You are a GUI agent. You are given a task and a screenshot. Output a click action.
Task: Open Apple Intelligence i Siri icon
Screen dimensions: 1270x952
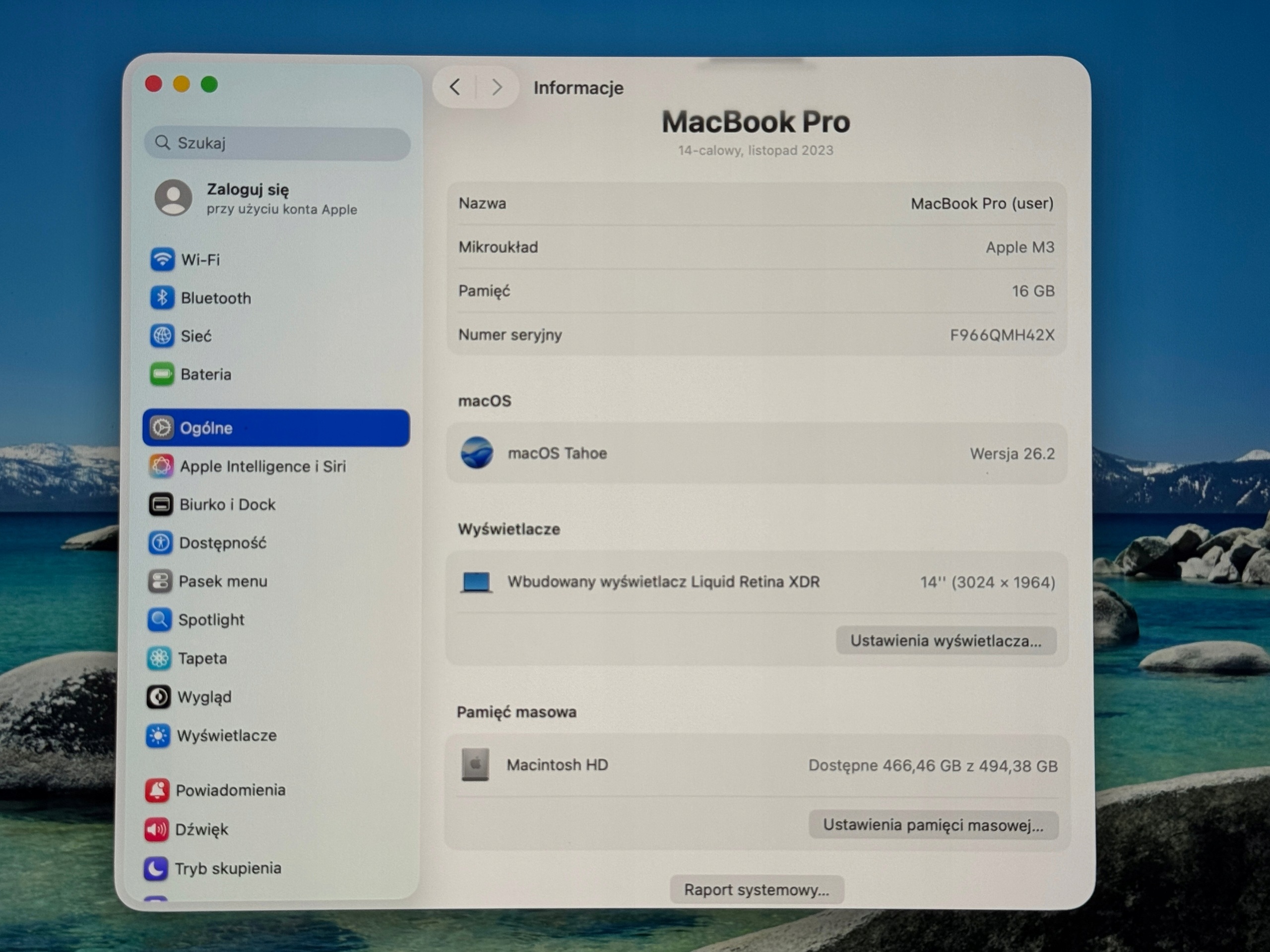(161, 466)
